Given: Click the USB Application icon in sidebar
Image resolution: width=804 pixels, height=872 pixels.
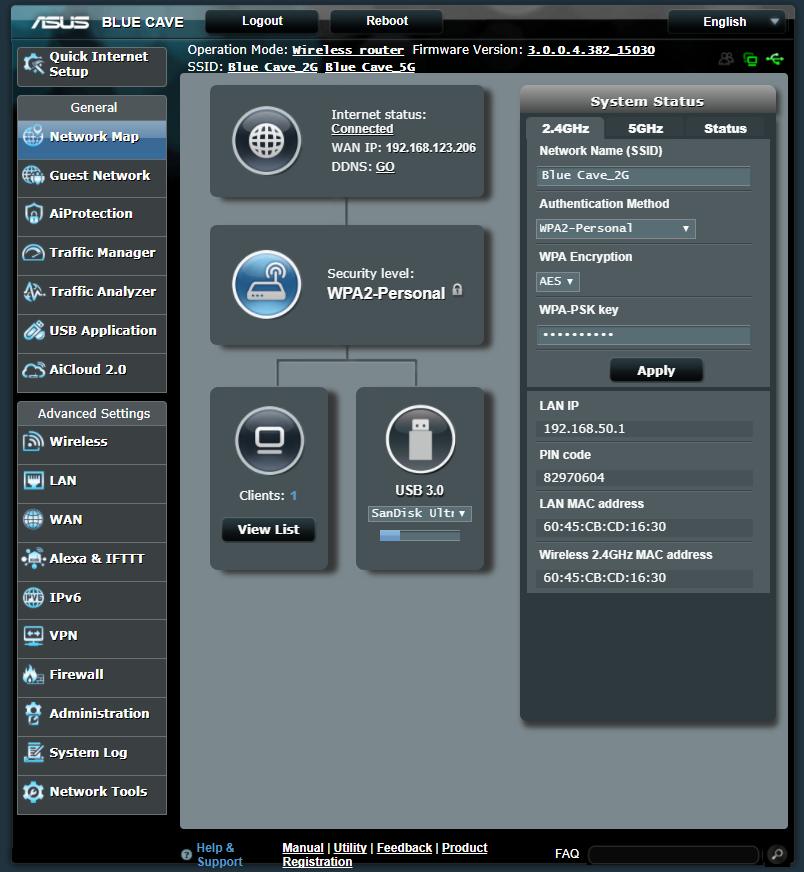Looking at the screenshot, I should pos(33,330).
